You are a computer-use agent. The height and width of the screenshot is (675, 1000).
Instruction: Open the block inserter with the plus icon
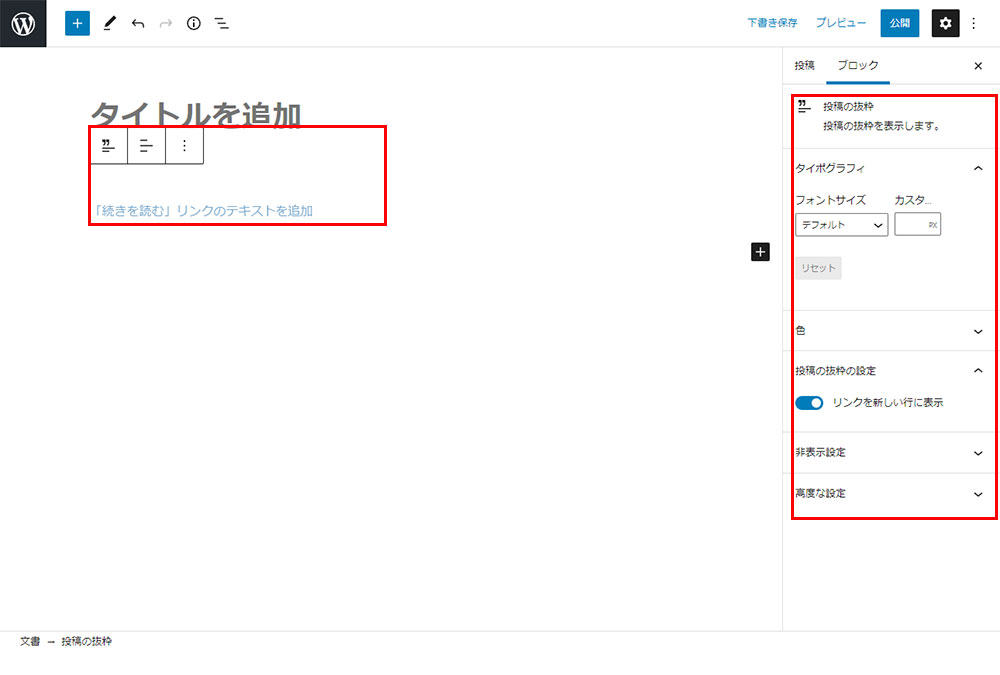coord(77,22)
